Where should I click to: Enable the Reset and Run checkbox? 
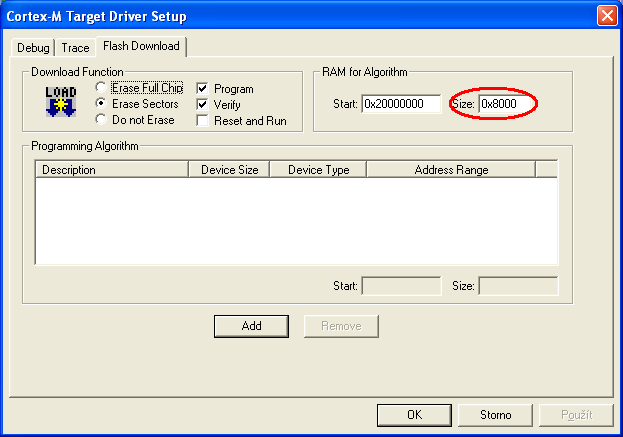(x=202, y=120)
